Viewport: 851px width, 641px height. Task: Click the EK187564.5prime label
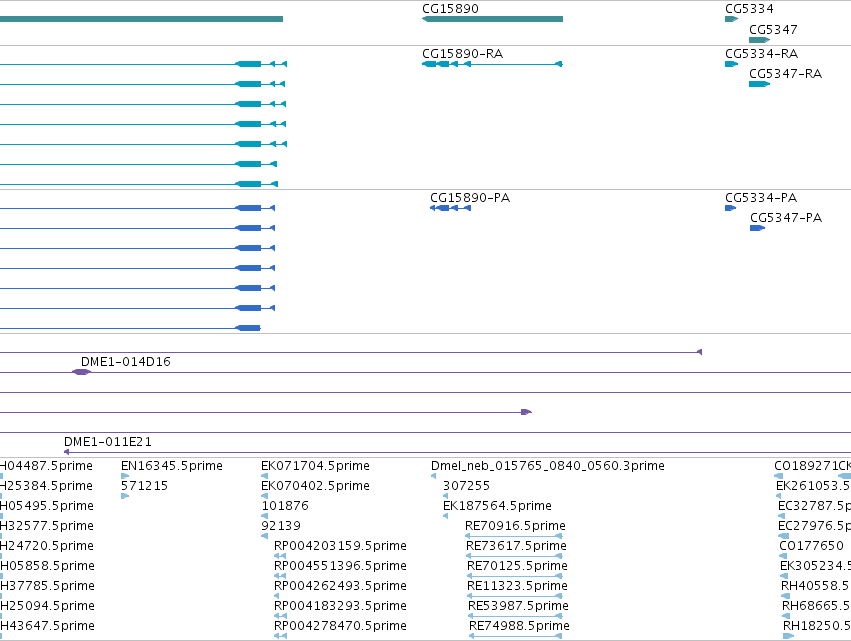497,506
